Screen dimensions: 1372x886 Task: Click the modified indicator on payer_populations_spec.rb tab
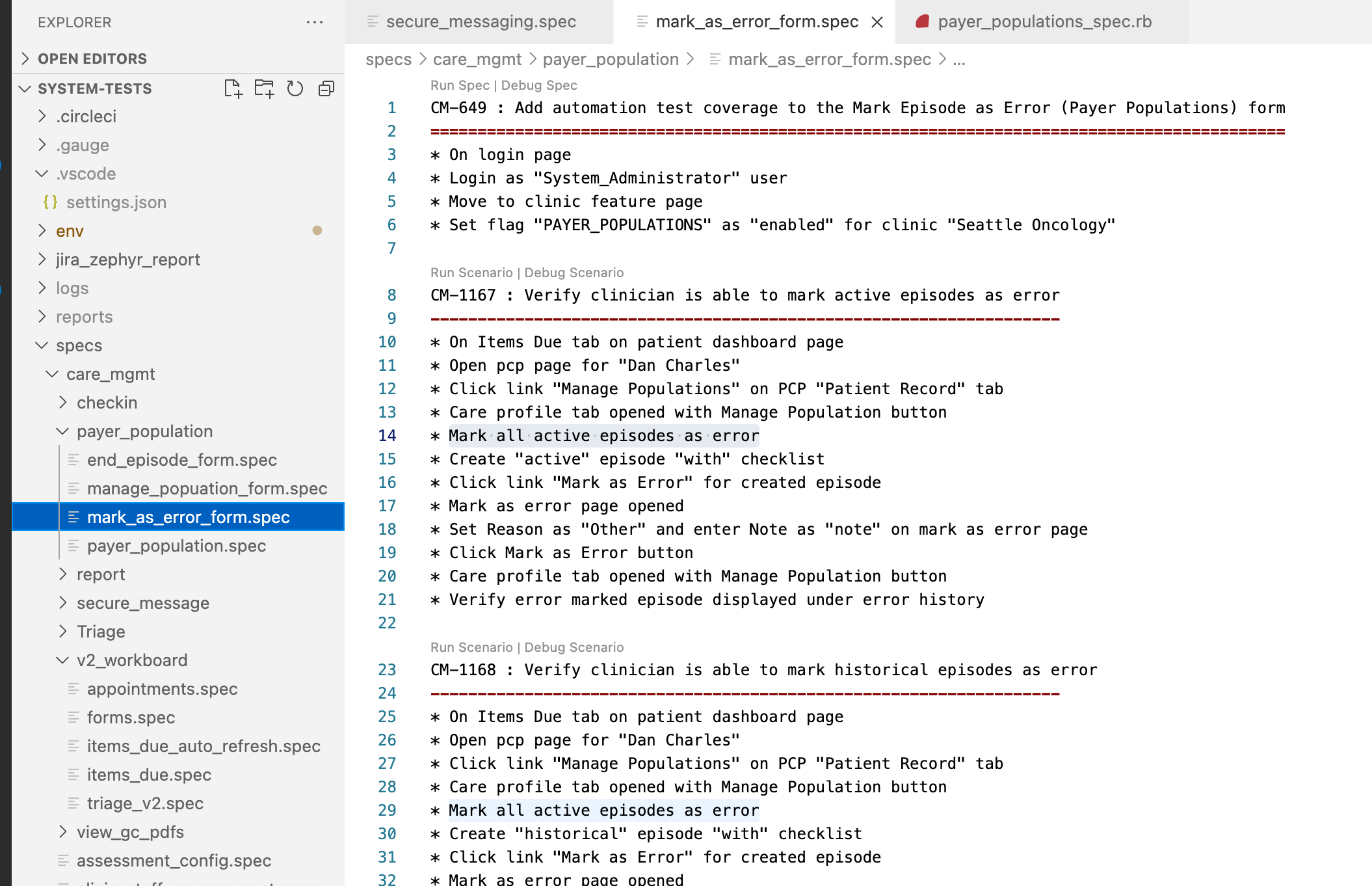coord(921,20)
